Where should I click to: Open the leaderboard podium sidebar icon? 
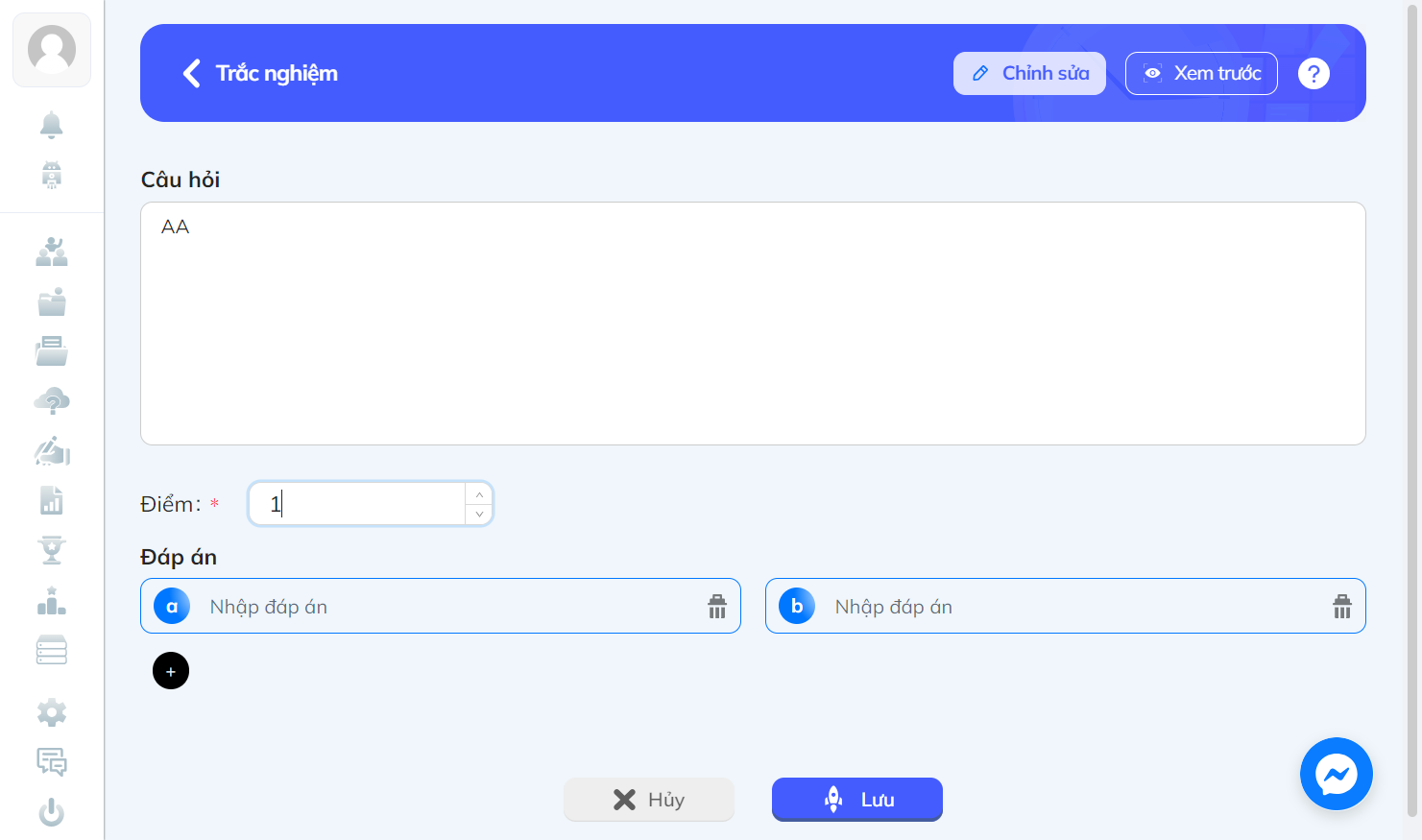[x=52, y=601]
